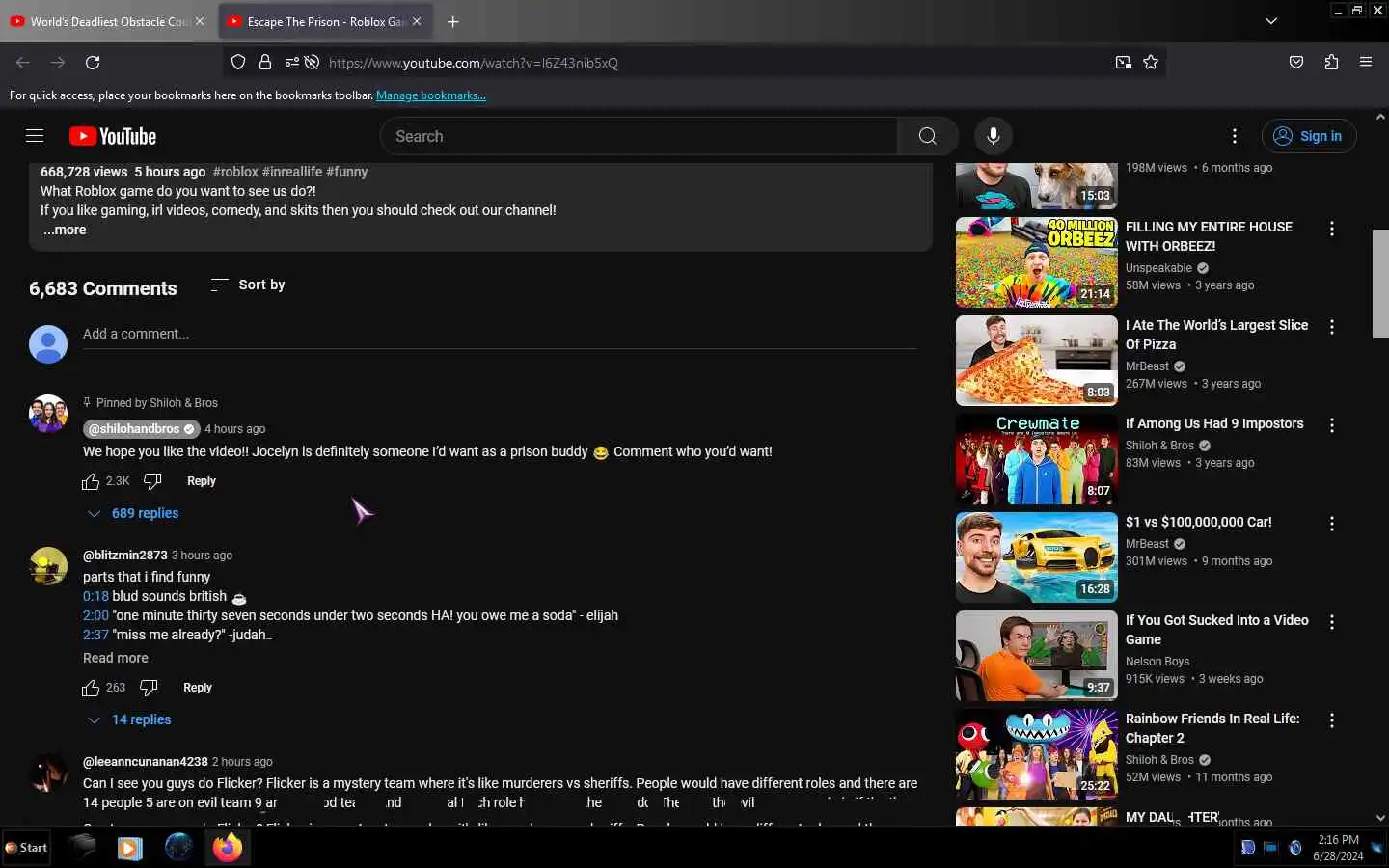Click Sign in button
Screen dimensions: 1389x868
click(x=1309, y=136)
